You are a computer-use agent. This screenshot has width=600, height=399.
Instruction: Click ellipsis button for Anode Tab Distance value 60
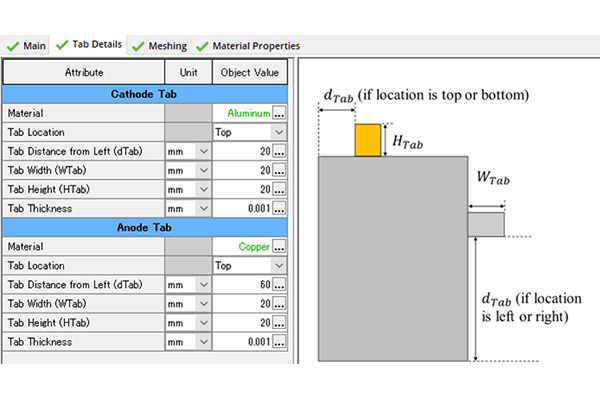click(279, 285)
